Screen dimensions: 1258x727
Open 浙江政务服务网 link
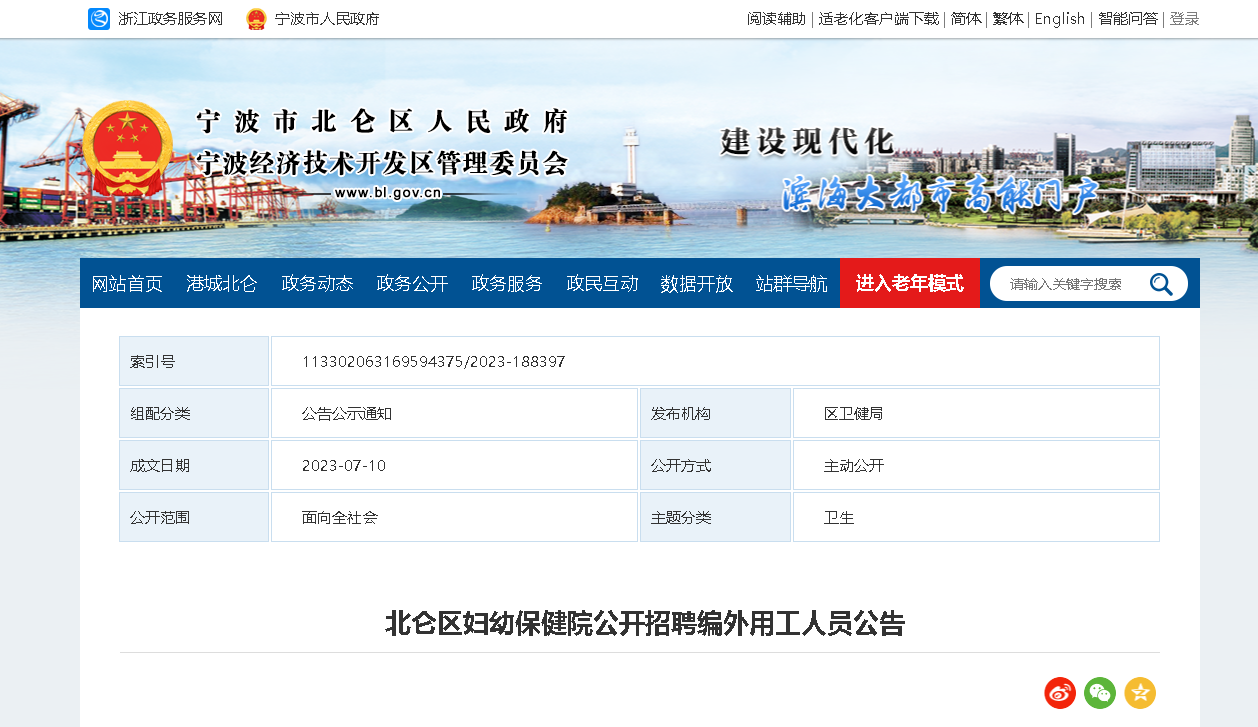point(170,19)
